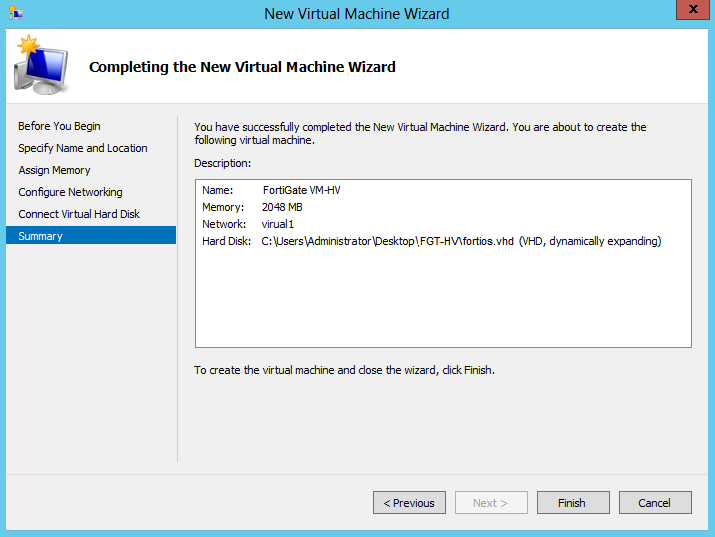Jump to the Assign Memory step
715x537 pixels.
pos(54,170)
